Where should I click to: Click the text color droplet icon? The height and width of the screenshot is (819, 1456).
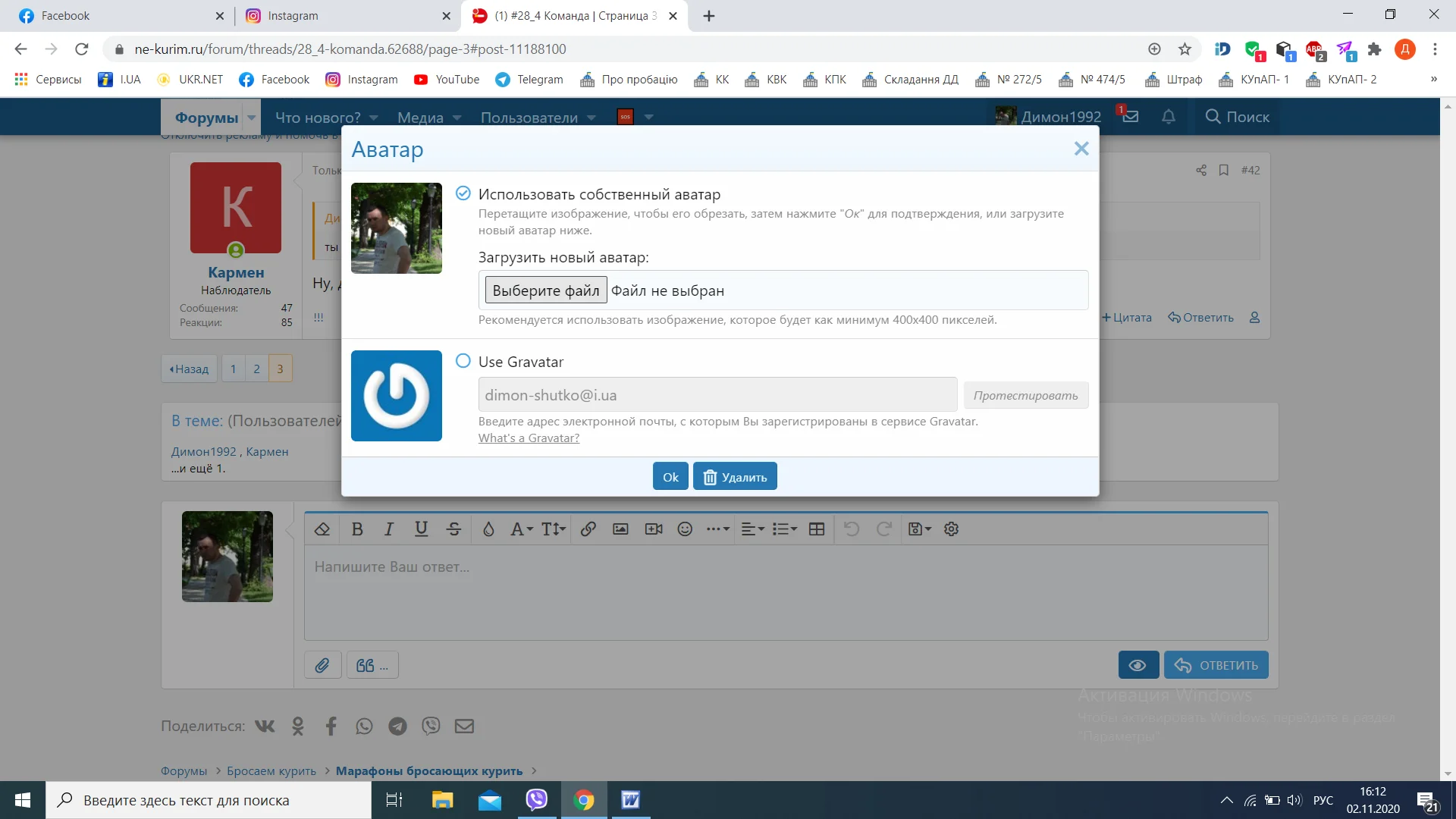[488, 529]
